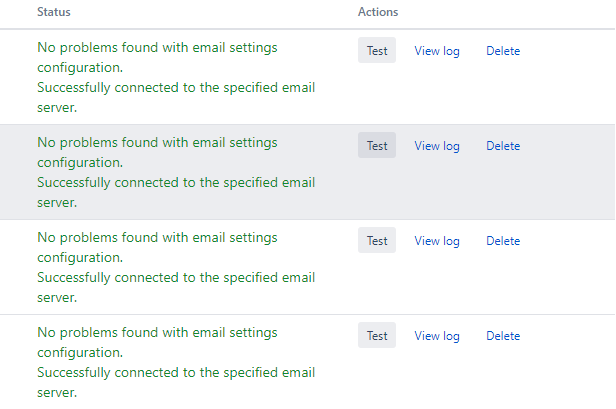The width and height of the screenshot is (616, 409).
Task: Click the Status column header
Action: tap(54, 12)
